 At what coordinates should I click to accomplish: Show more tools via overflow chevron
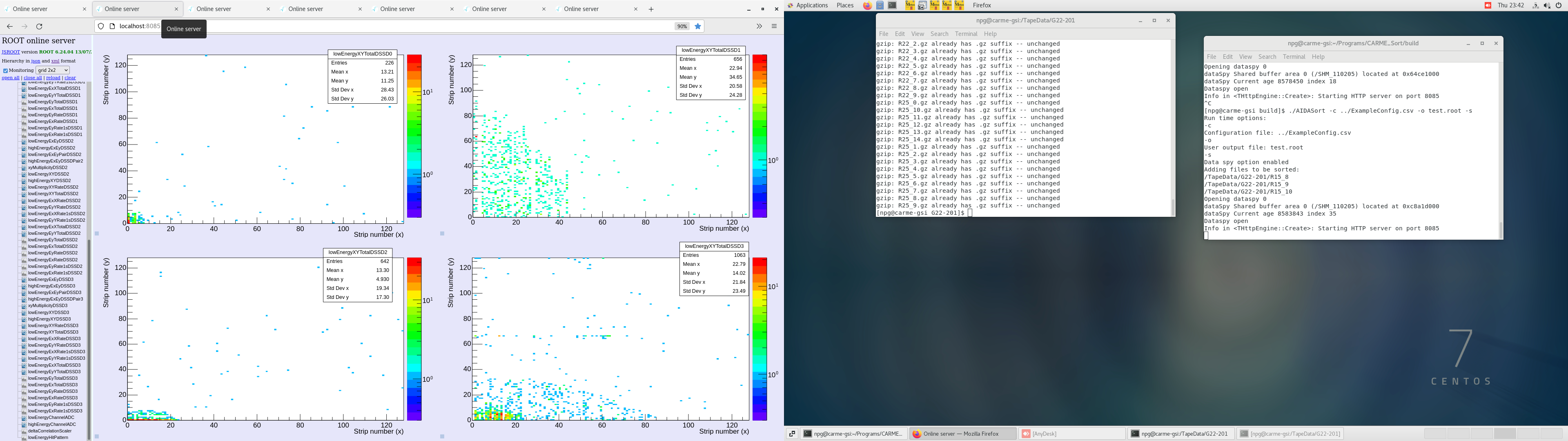(759, 26)
